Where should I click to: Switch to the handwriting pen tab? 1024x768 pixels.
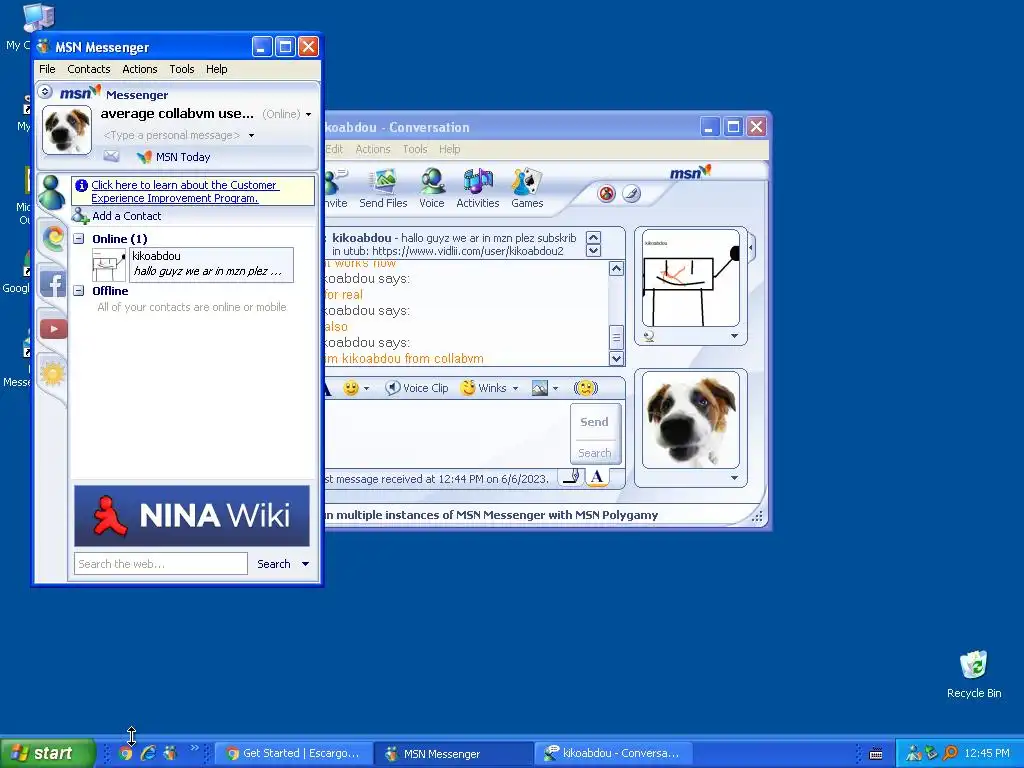point(571,477)
